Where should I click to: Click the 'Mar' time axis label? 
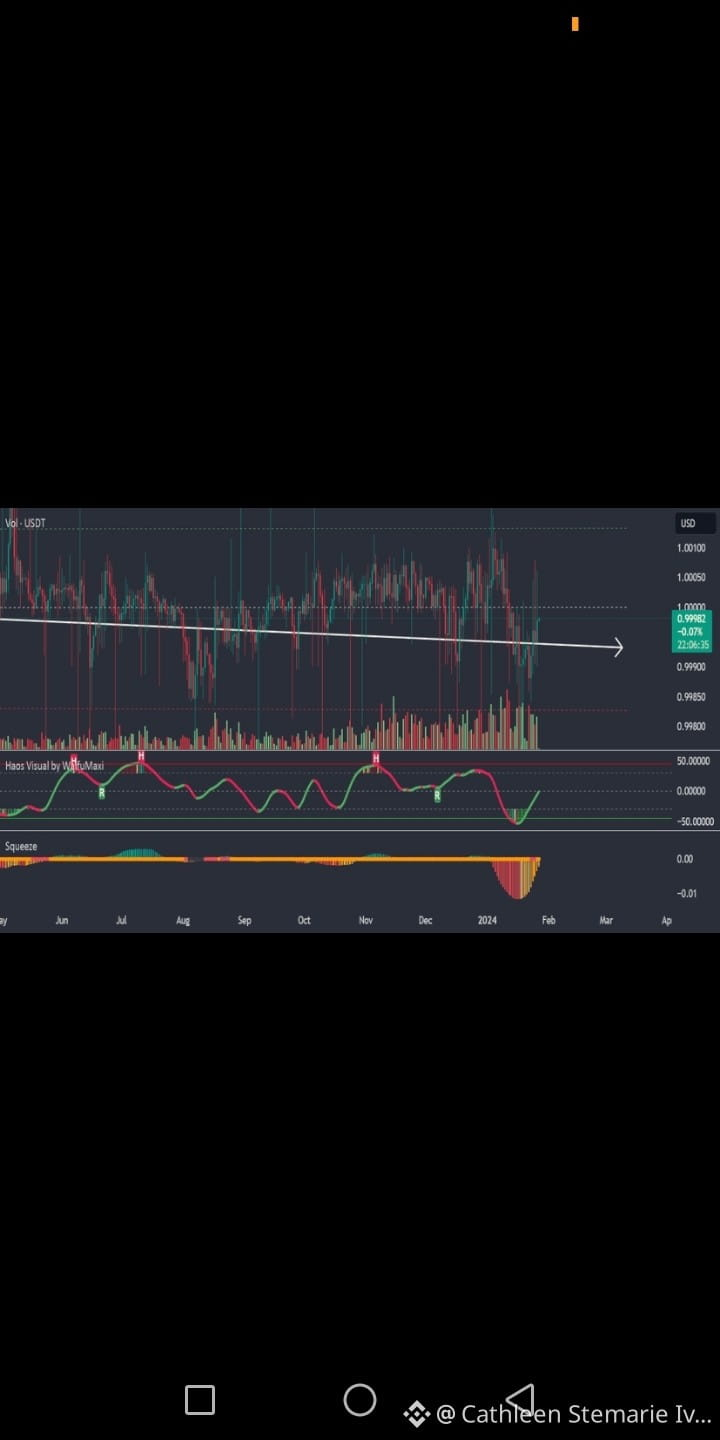point(606,920)
